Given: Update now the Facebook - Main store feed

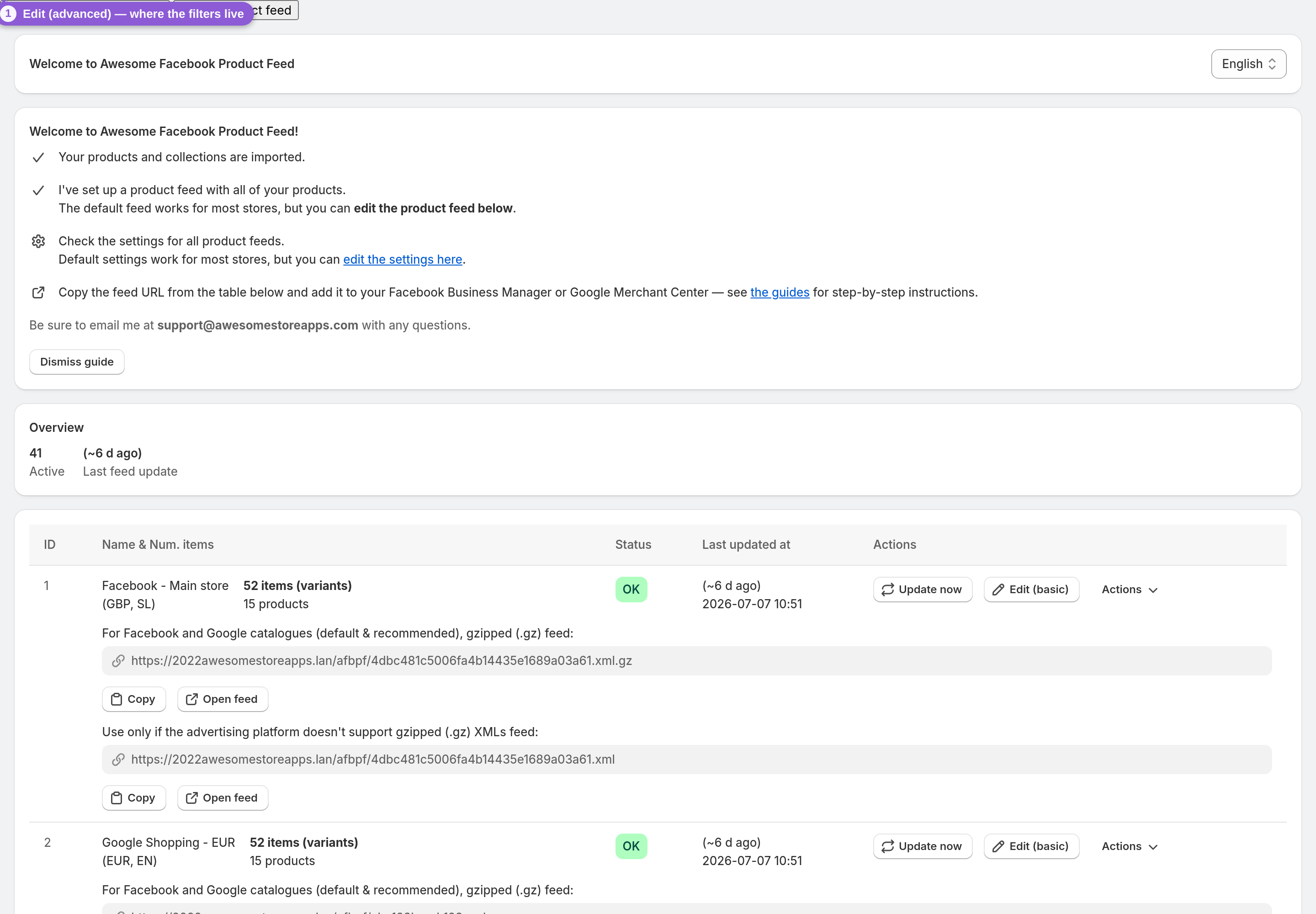Looking at the screenshot, I should click(x=923, y=589).
